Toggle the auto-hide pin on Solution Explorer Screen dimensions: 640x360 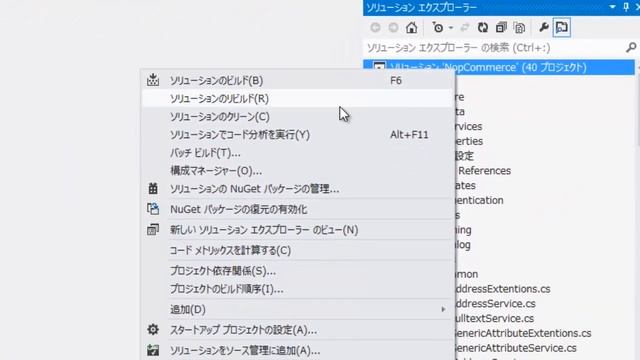[x=626, y=7]
